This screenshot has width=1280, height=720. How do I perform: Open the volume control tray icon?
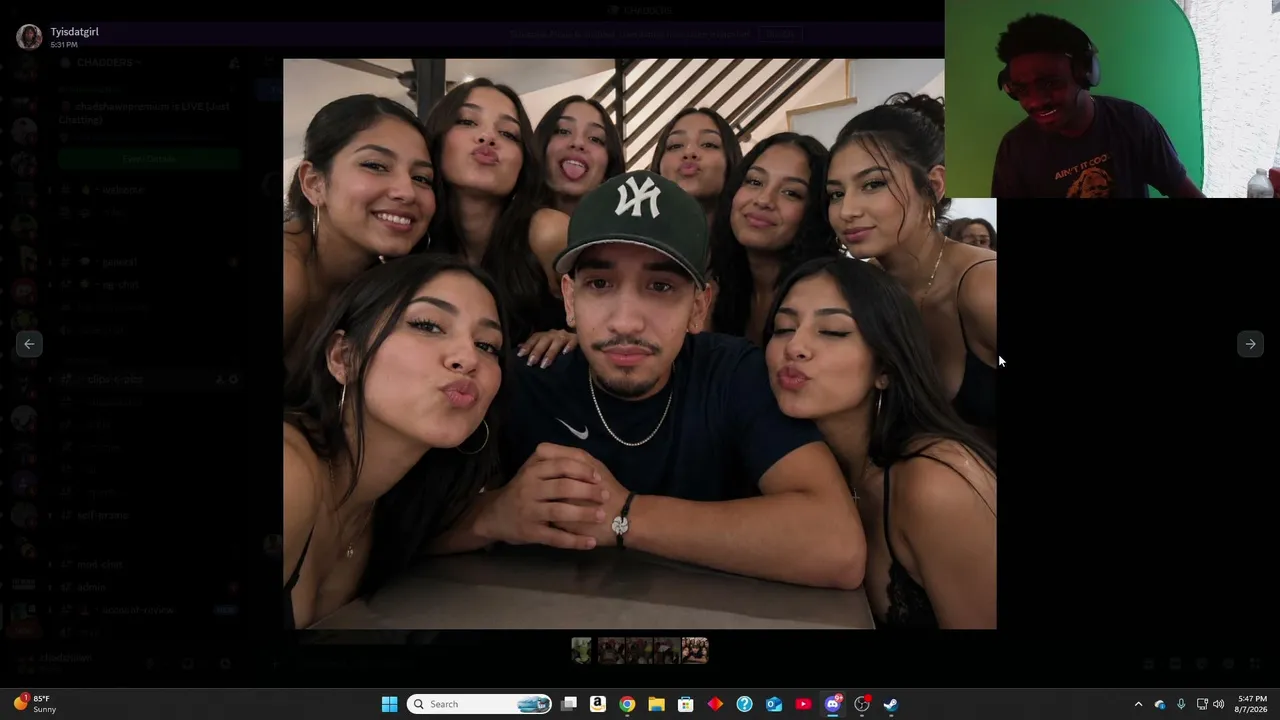point(1218,704)
